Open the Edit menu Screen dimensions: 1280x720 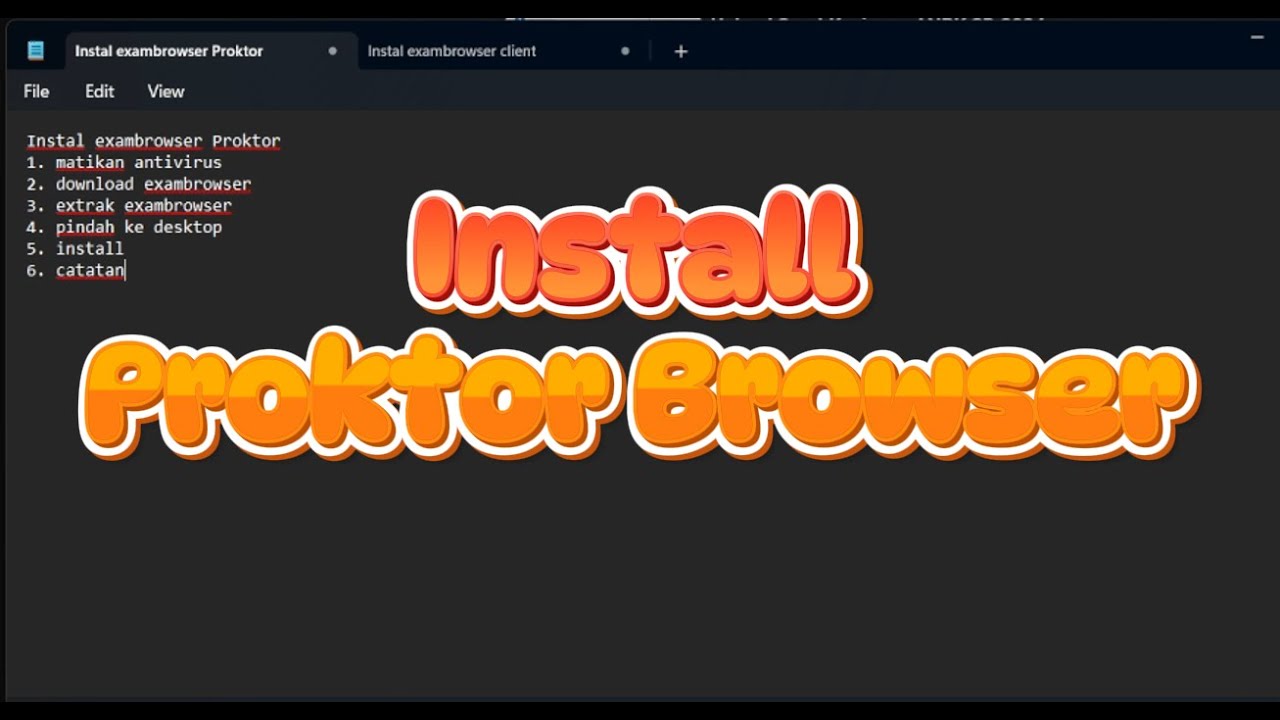(99, 91)
